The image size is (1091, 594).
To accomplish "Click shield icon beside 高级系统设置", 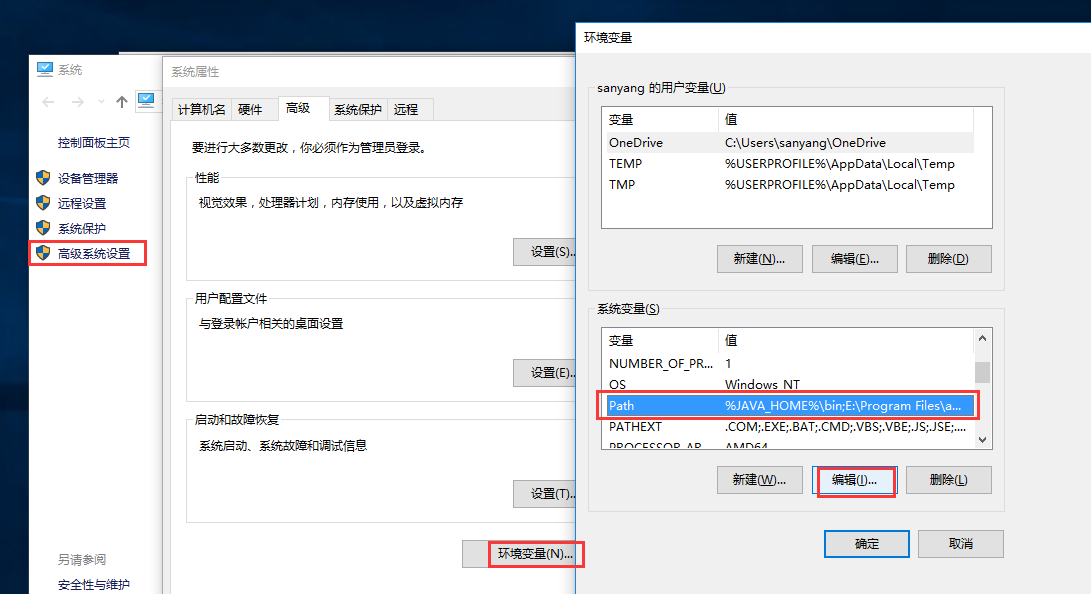I will coord(43,253).
